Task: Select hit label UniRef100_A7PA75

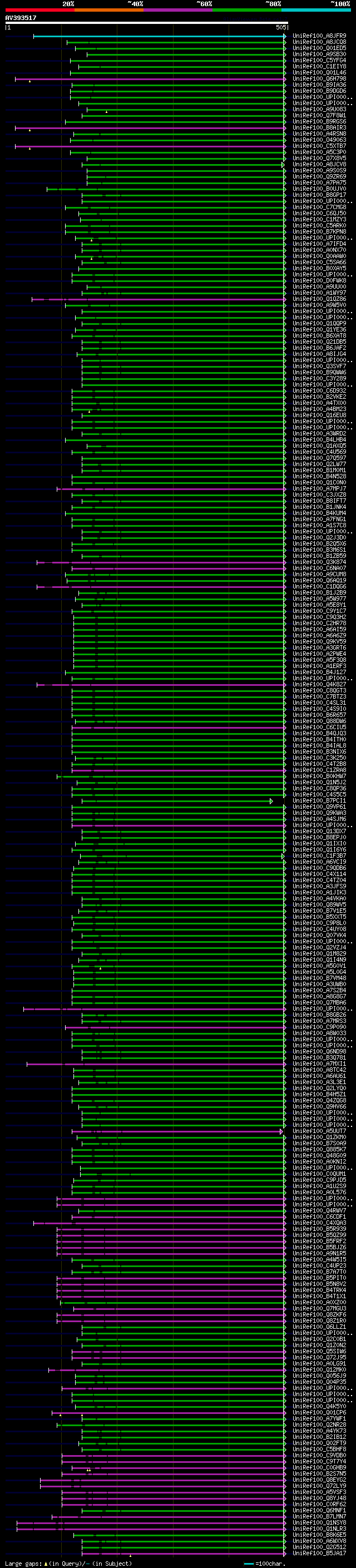Action: click(x=319, y=182)
